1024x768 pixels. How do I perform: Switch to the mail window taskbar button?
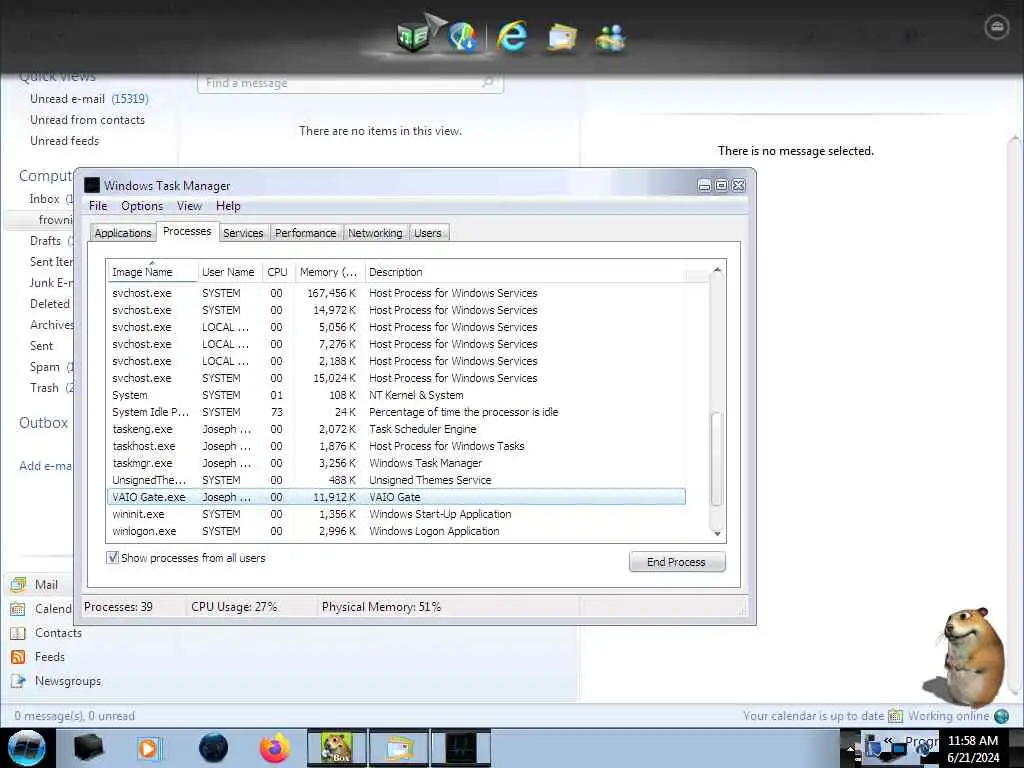399,748
